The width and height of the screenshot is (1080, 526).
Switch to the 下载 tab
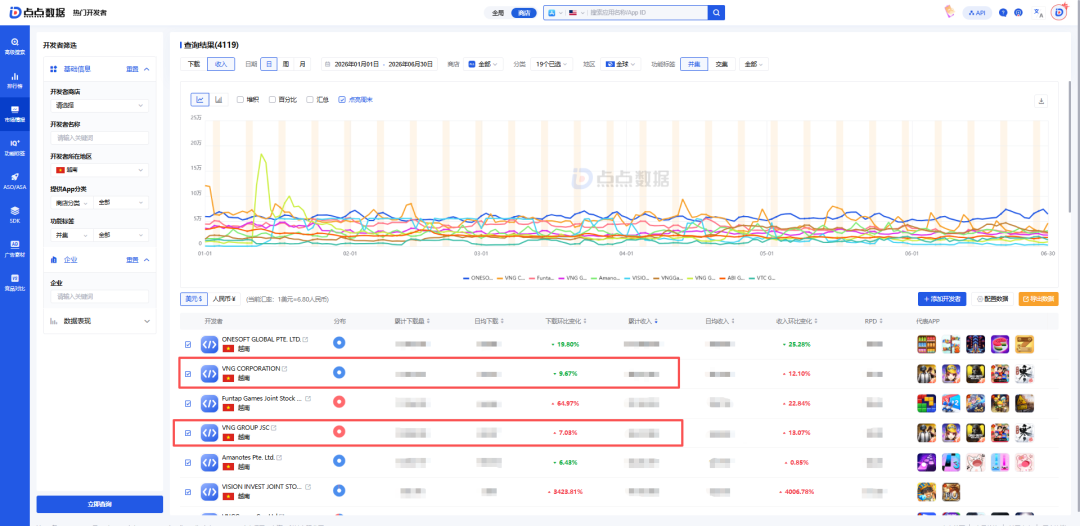coord(194,64)
